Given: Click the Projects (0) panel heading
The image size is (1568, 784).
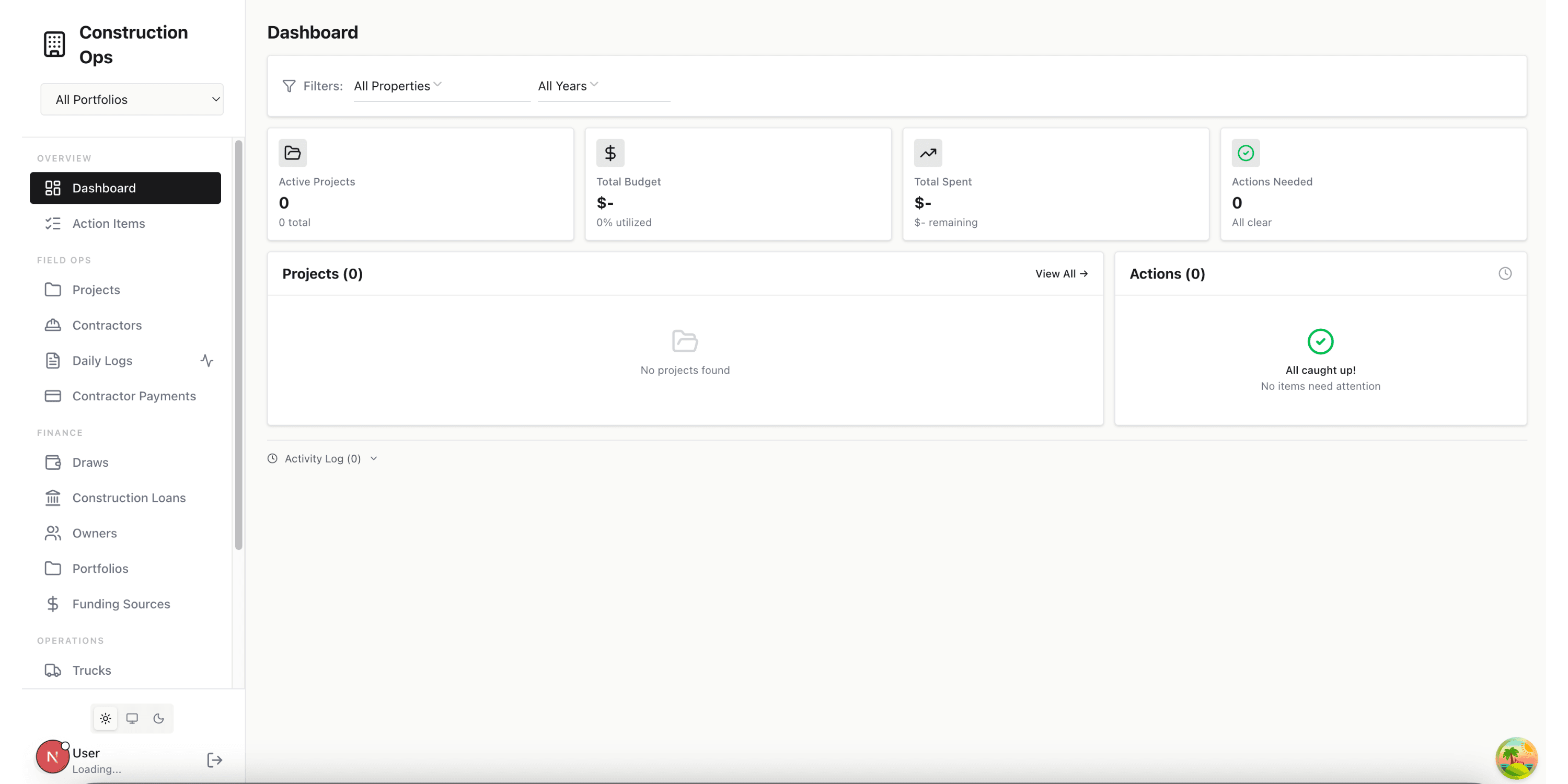Looking at the screenshot, I should pos(322,274).
